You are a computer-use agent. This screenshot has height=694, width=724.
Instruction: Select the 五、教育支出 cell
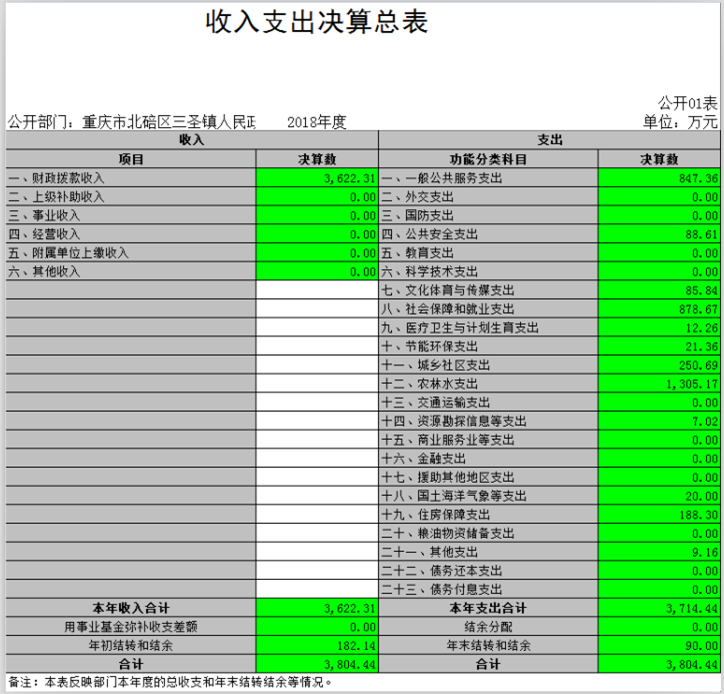(x=488, y=253)
